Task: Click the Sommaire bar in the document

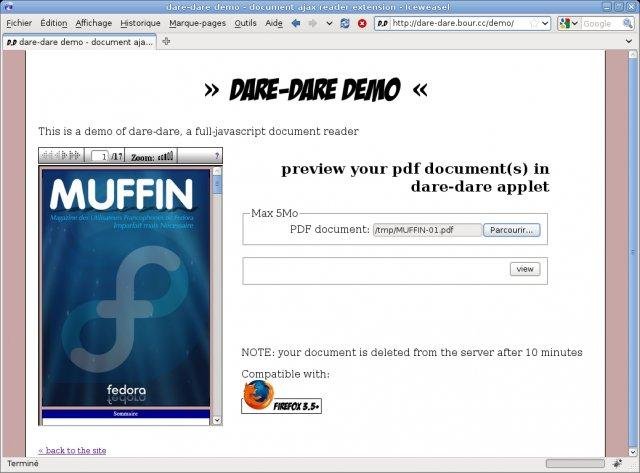Action: tap(126, 414)
